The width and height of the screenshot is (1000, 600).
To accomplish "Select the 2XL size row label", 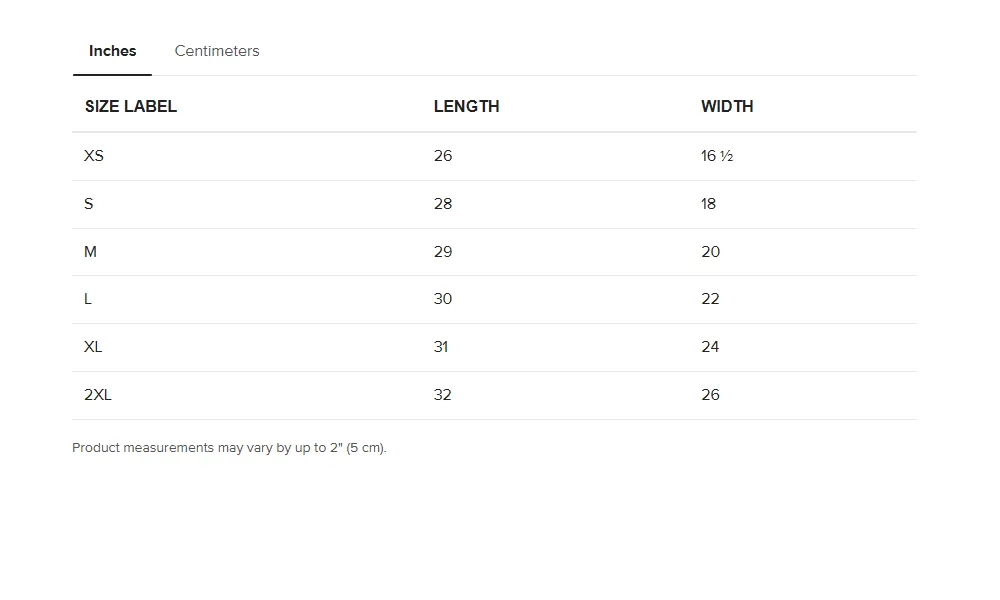I will pos(98,395).
